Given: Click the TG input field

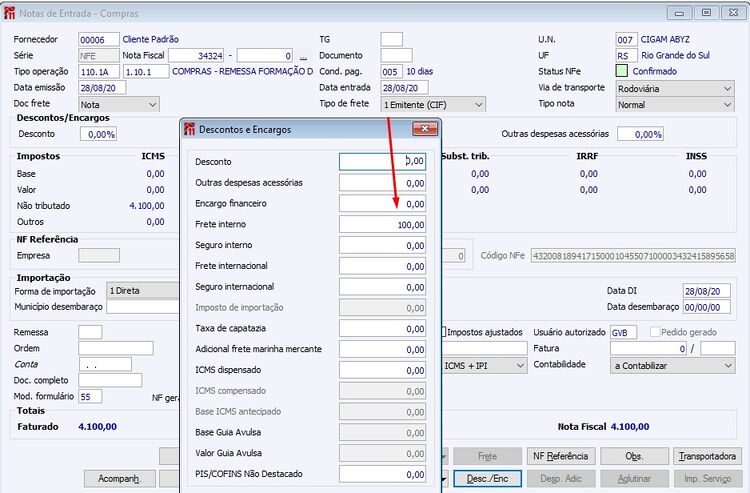Looking at the screenshot, I should (392, 39).
